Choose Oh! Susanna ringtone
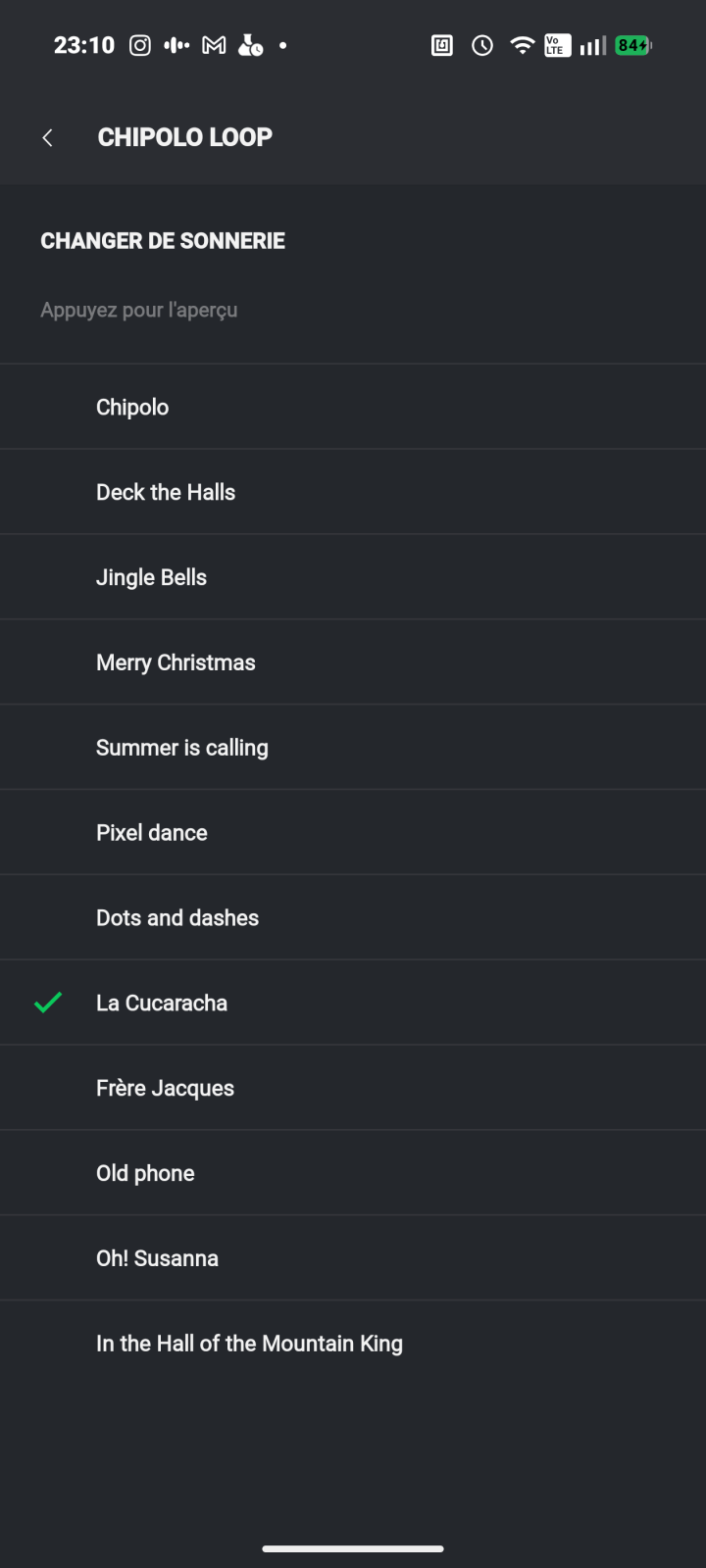This screenshot has height=1568, width=706. [157, 1258]
